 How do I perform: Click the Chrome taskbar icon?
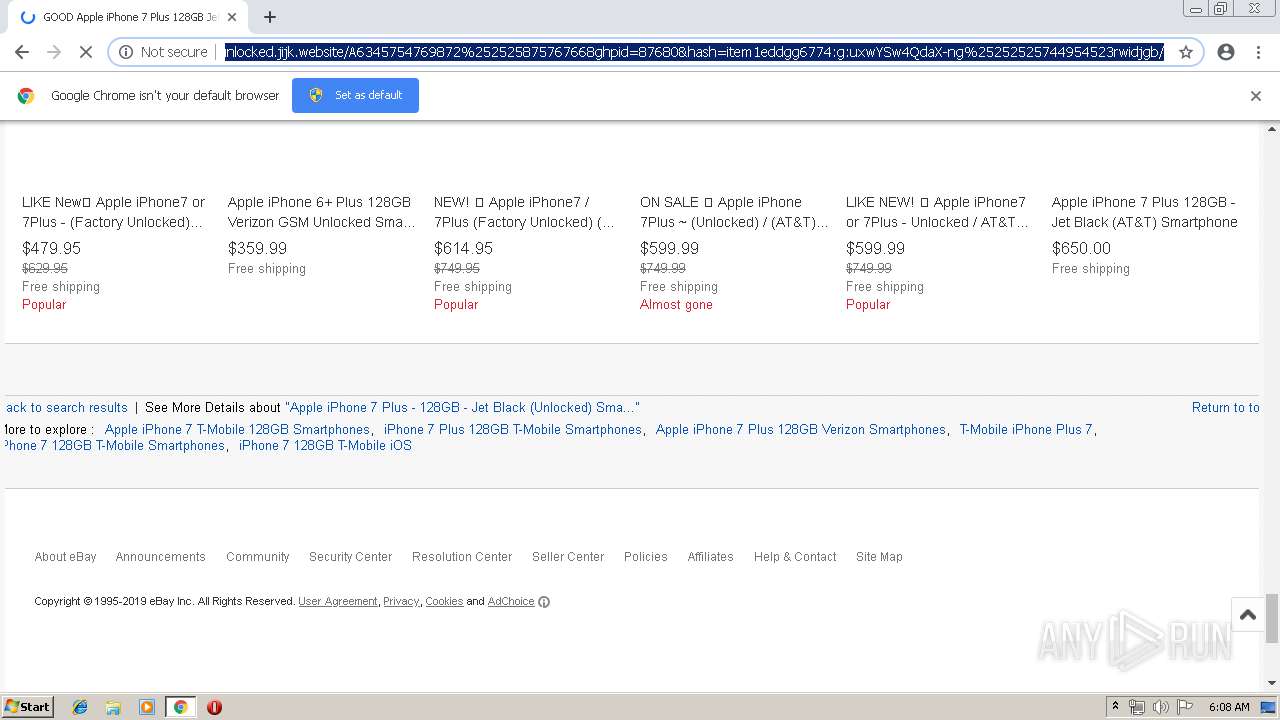[180, 707]
